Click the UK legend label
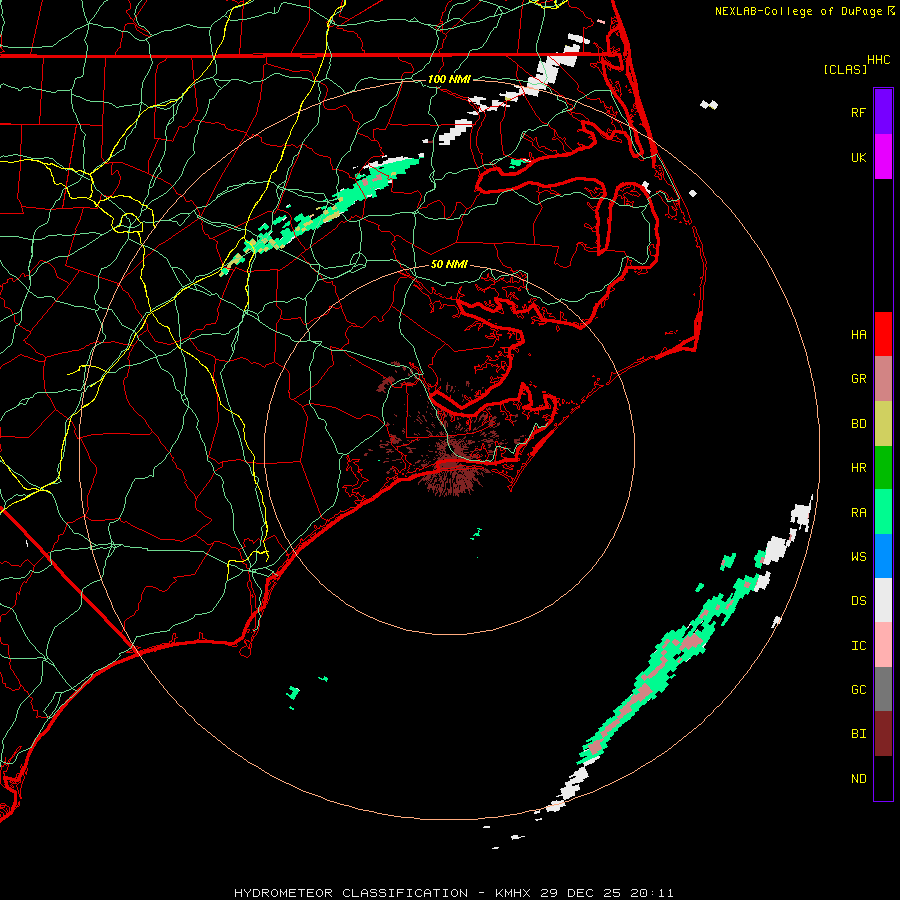Image resolution: width=900 pixels, height=900 pixels. pyautogui.click(x=858, y=157)
